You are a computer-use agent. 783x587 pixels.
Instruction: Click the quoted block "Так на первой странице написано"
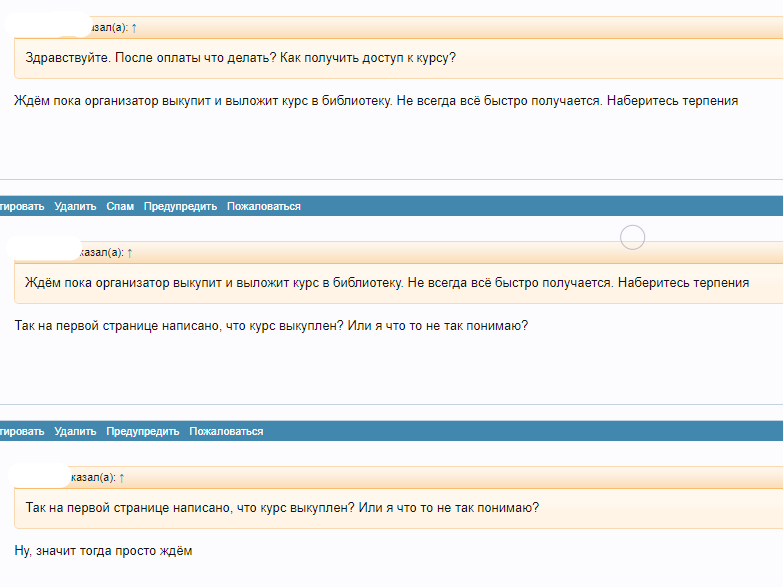click(282, 508)
